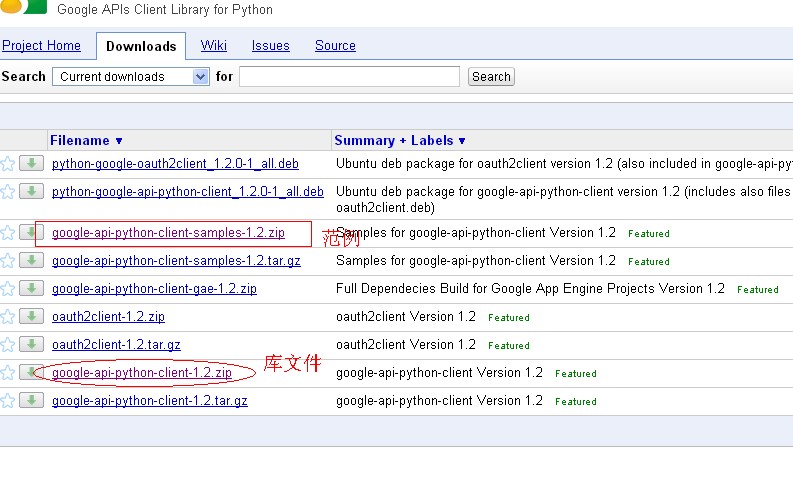
Task: Click download arrow for google-api-python-client-1.2.tar.gz
Action: [x=31, y=400]
